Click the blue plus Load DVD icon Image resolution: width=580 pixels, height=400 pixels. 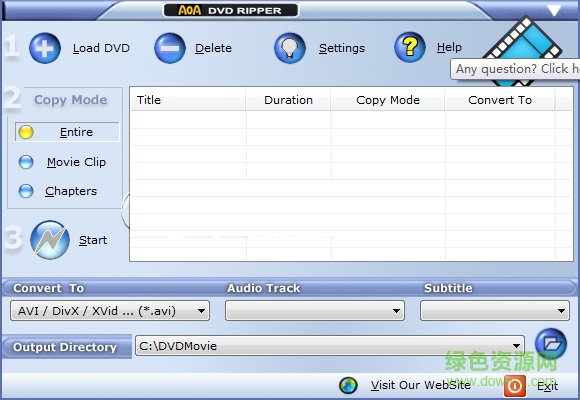[45, 48]
